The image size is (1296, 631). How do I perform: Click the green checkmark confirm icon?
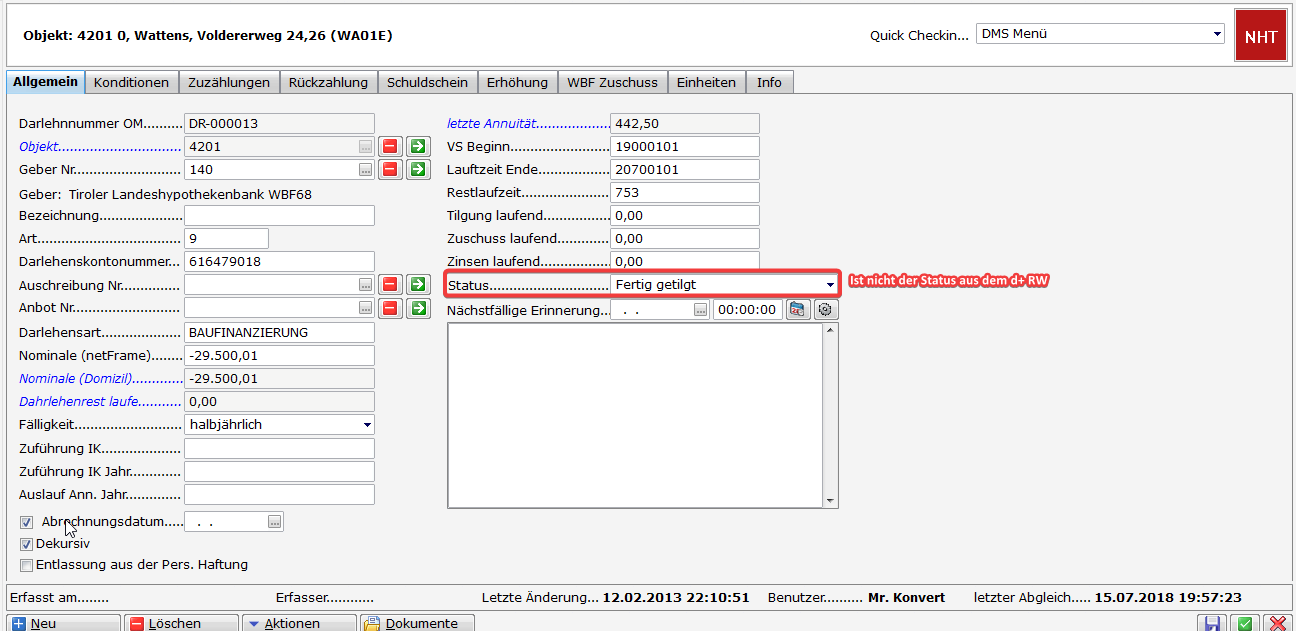(x=1244, y=623)
